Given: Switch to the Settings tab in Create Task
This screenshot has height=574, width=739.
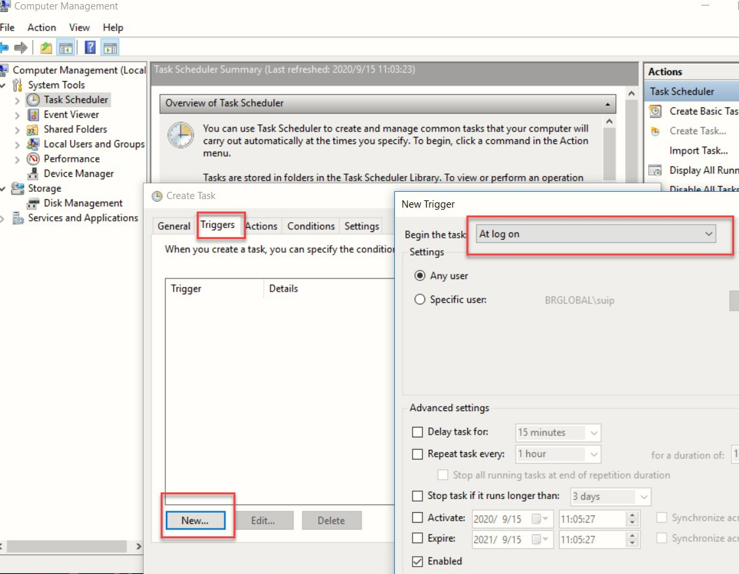Looking at the screenshot, I should pyautogui.click(x=361, y=226).
